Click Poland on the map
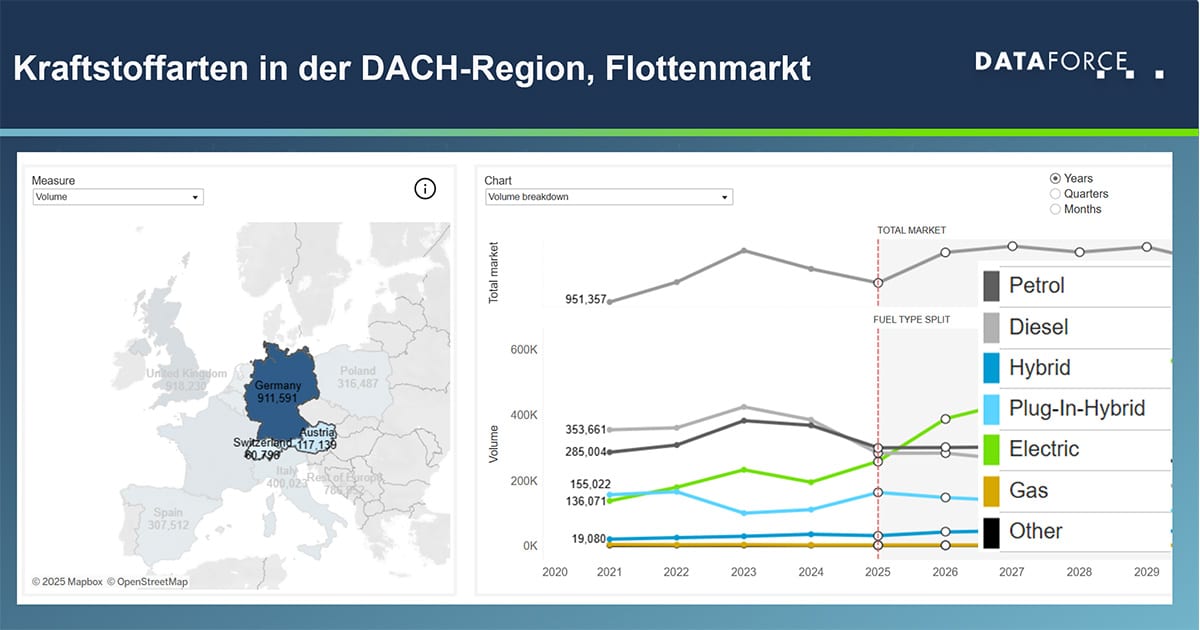Viewport: 1200px width, 630px height. 357,377
